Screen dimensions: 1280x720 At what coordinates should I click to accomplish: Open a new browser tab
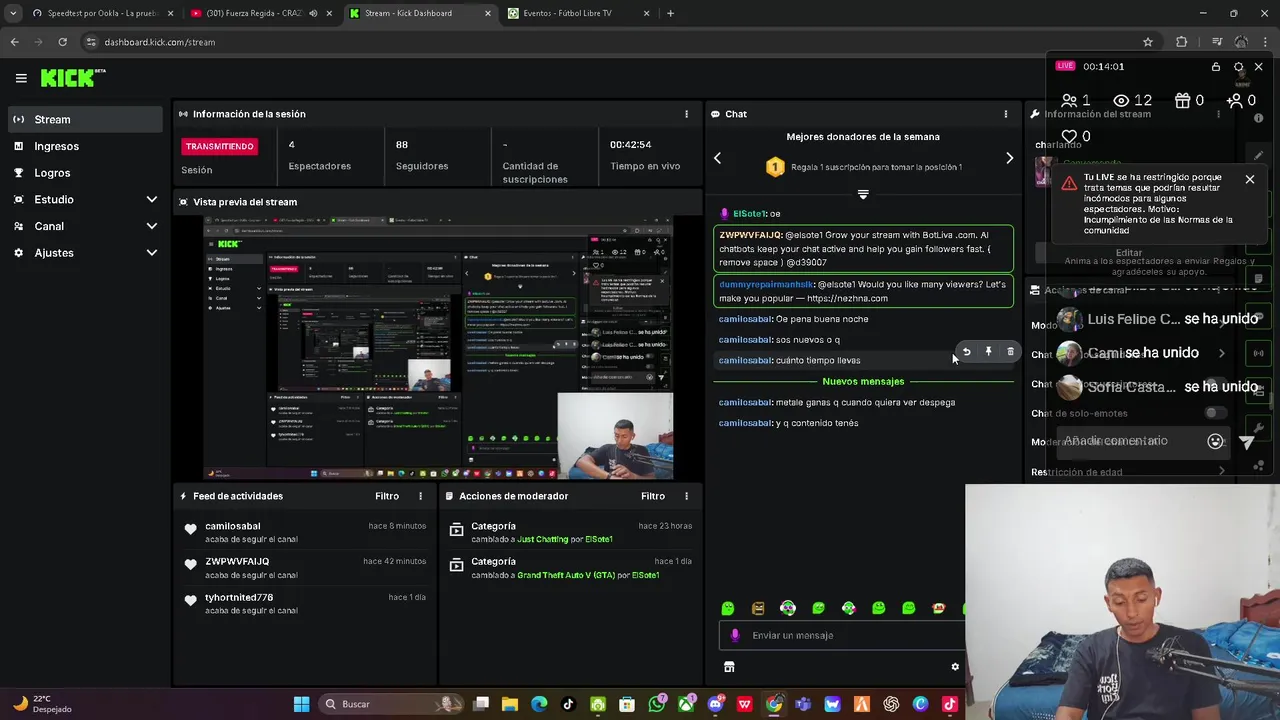click(x=670, y=13)
